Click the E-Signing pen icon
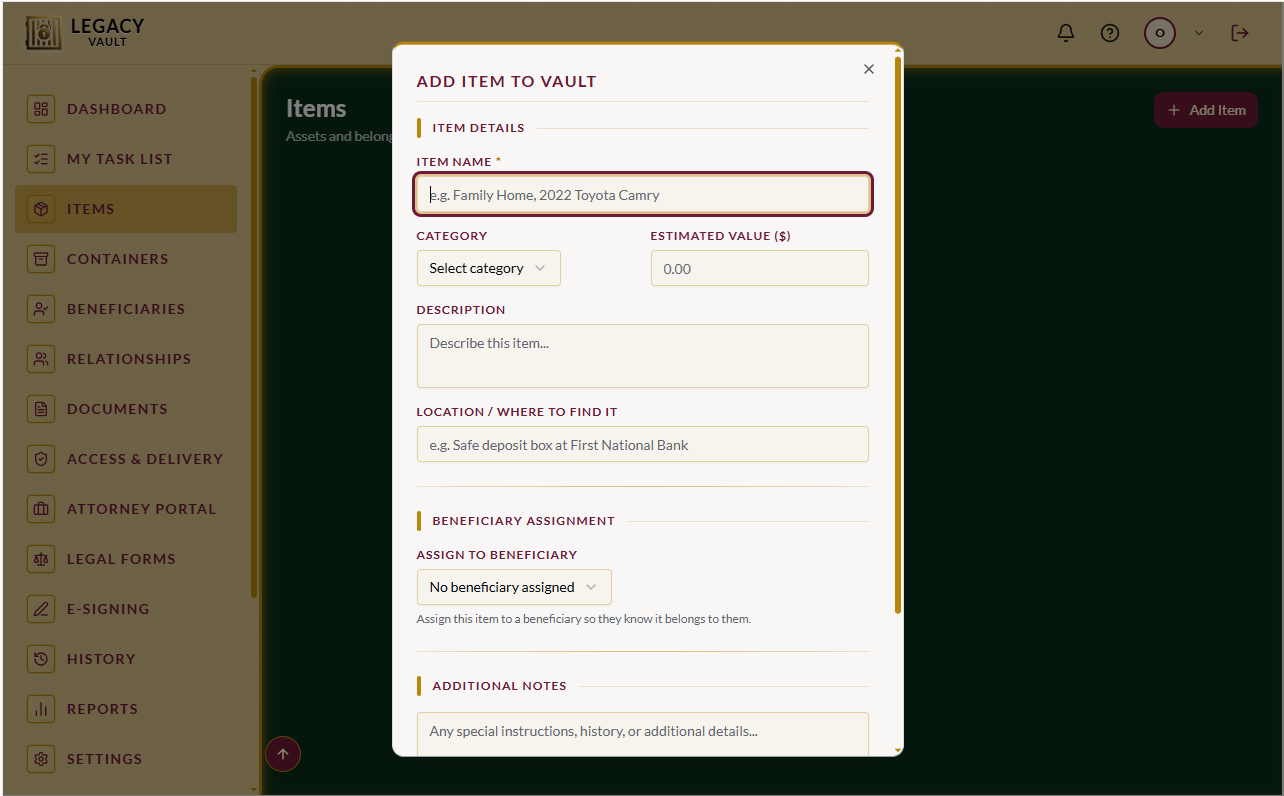Screen dimensions: 1284x796 [x=41, y=609]
